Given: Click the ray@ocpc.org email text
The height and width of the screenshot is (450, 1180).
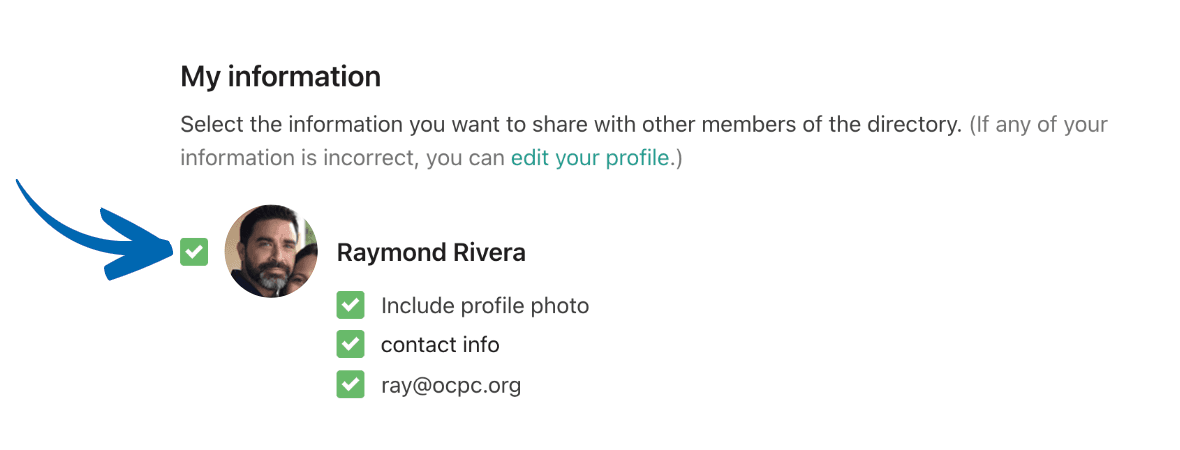Looking at the screenshot, I should coord(451,385).
